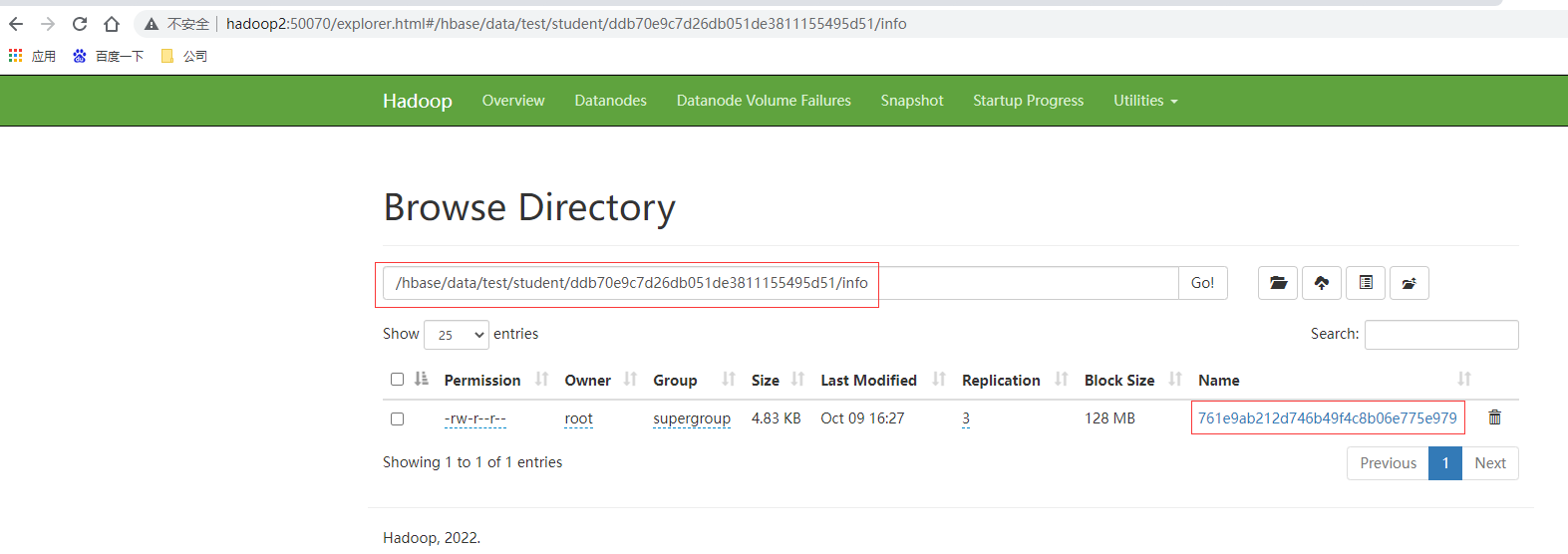Click the not-secure warning icon

152,24
